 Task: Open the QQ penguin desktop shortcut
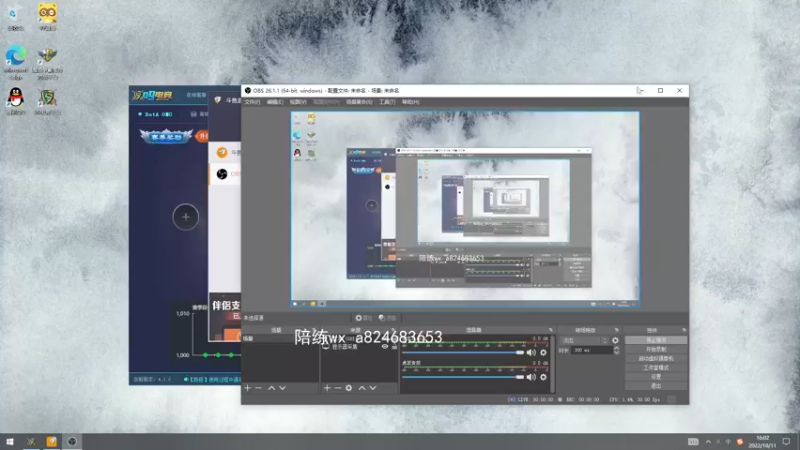(16, 101)
